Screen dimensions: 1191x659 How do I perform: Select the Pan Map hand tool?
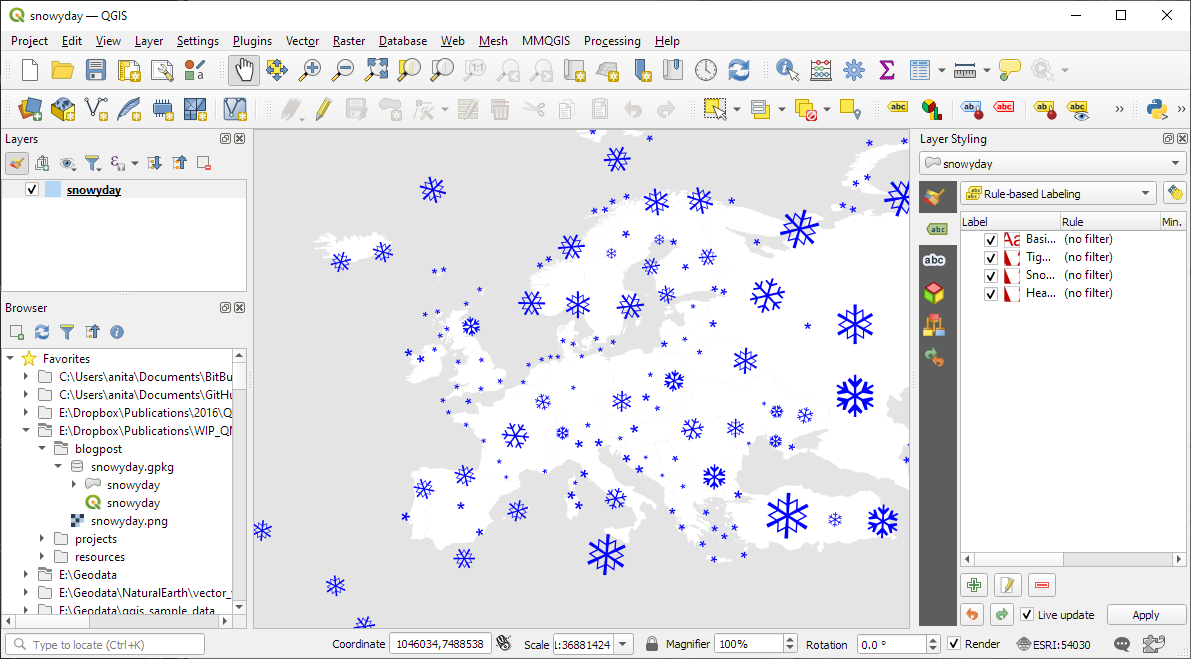(x=243, y=70)
